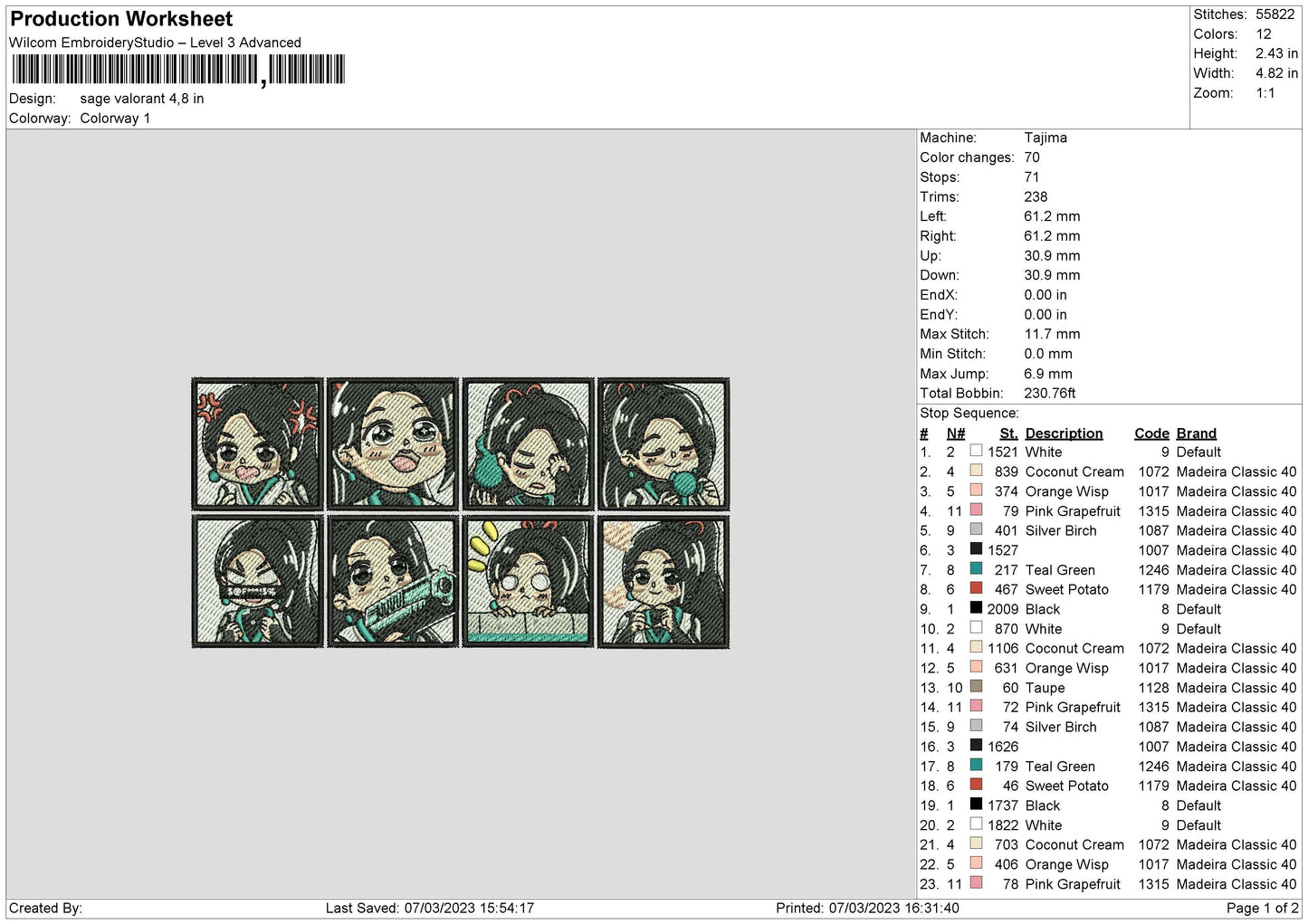Click the Silver Birch swatch in row 5
Image resolution: width=1308 pixels, height=924 pixels.
pyautogui.click(x=976, y=529)
